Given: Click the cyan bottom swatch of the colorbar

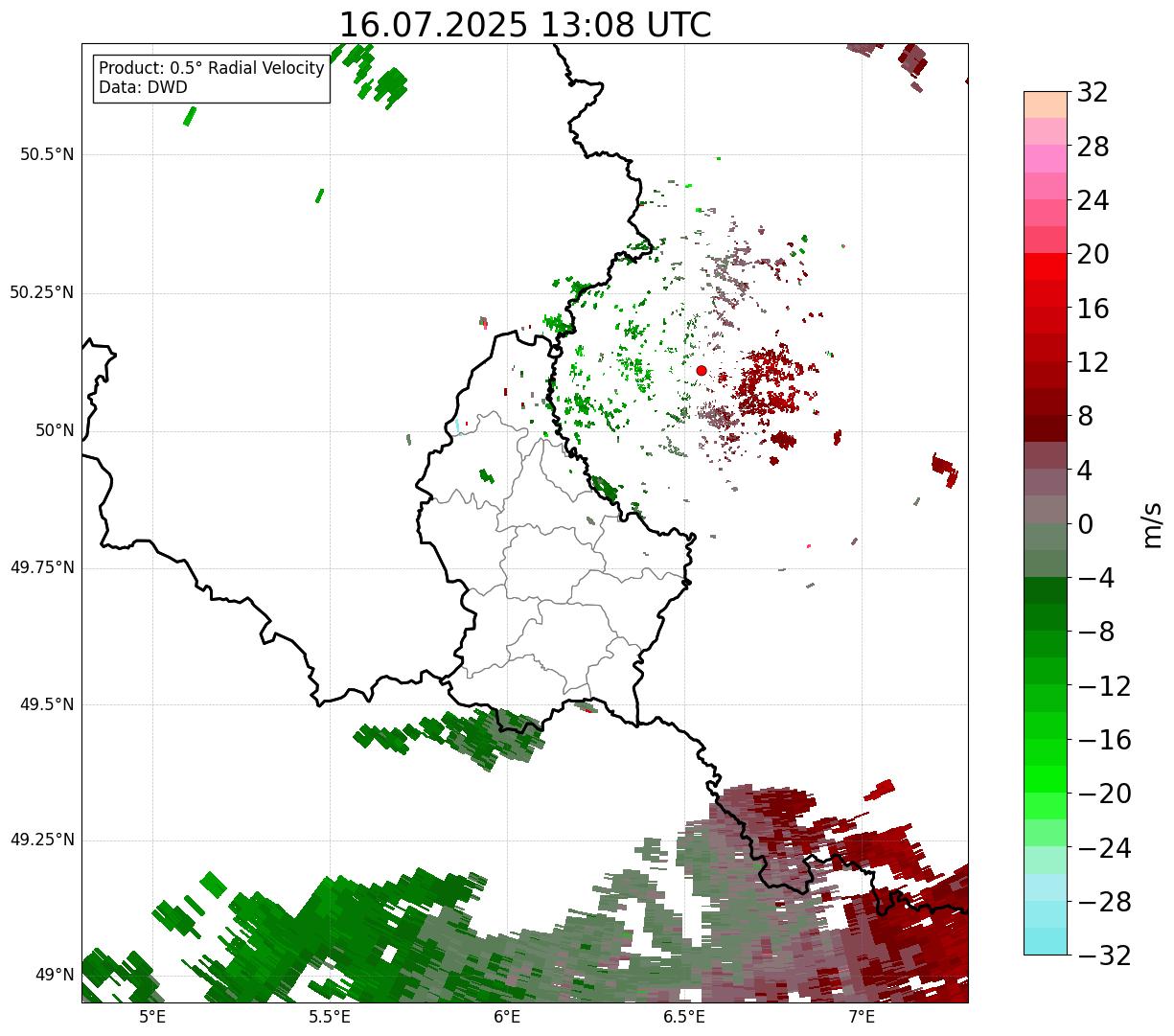Looking at the screenshot, I should click(1045, 941).
